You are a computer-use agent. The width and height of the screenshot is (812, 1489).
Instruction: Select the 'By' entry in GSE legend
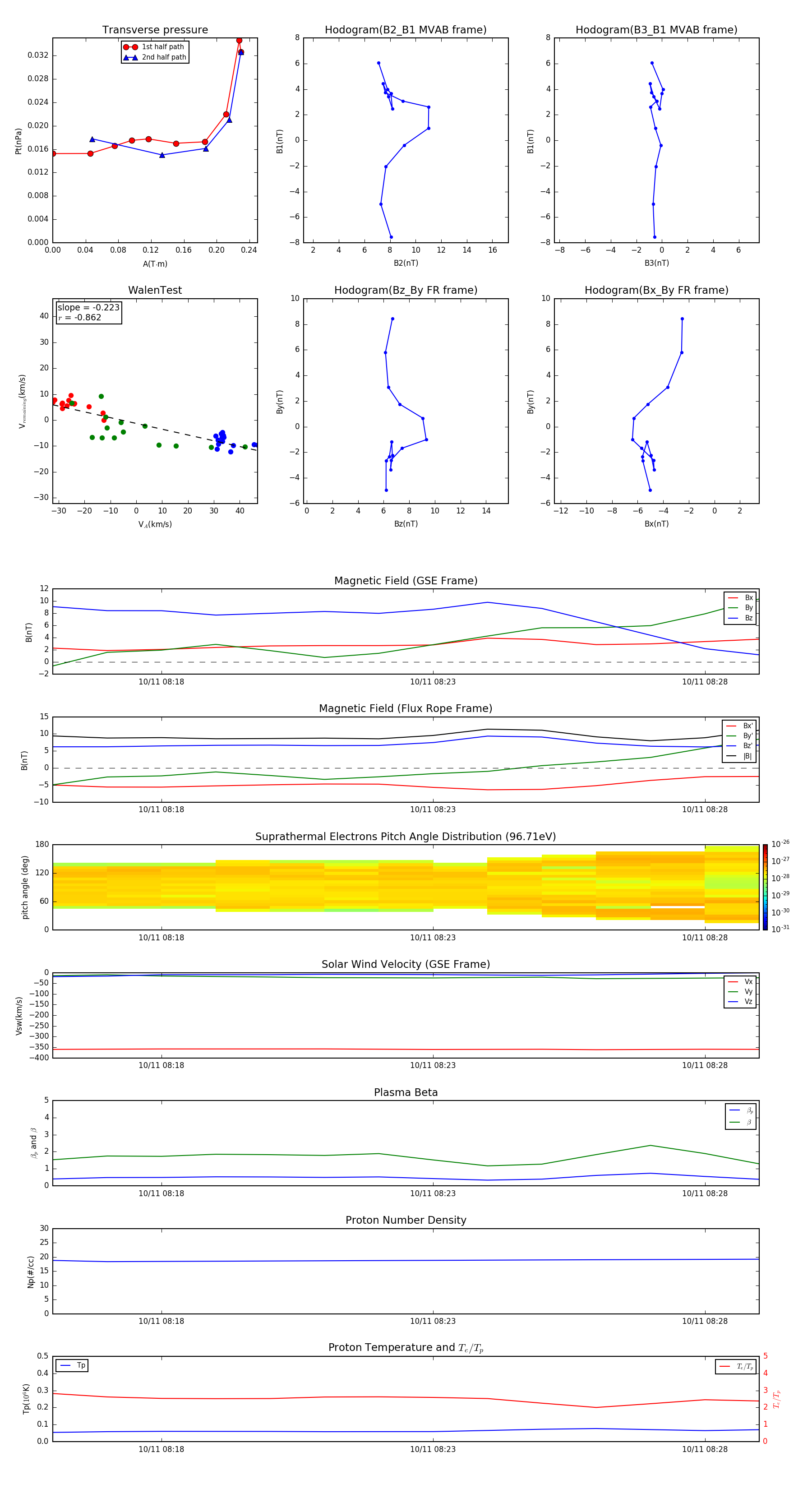tap(740, 608)
